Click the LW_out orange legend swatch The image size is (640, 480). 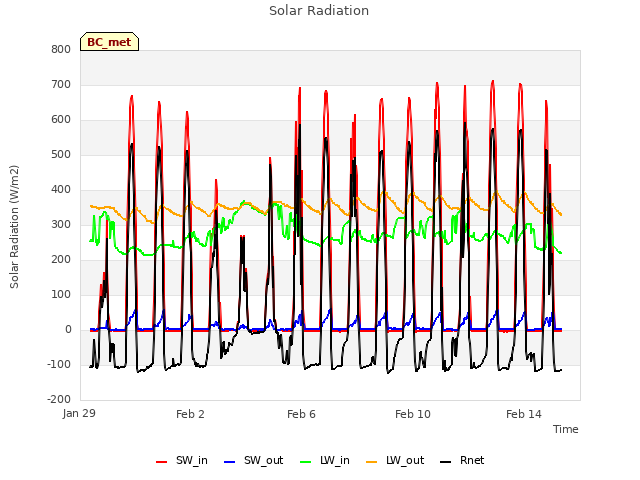pos(371,462)
